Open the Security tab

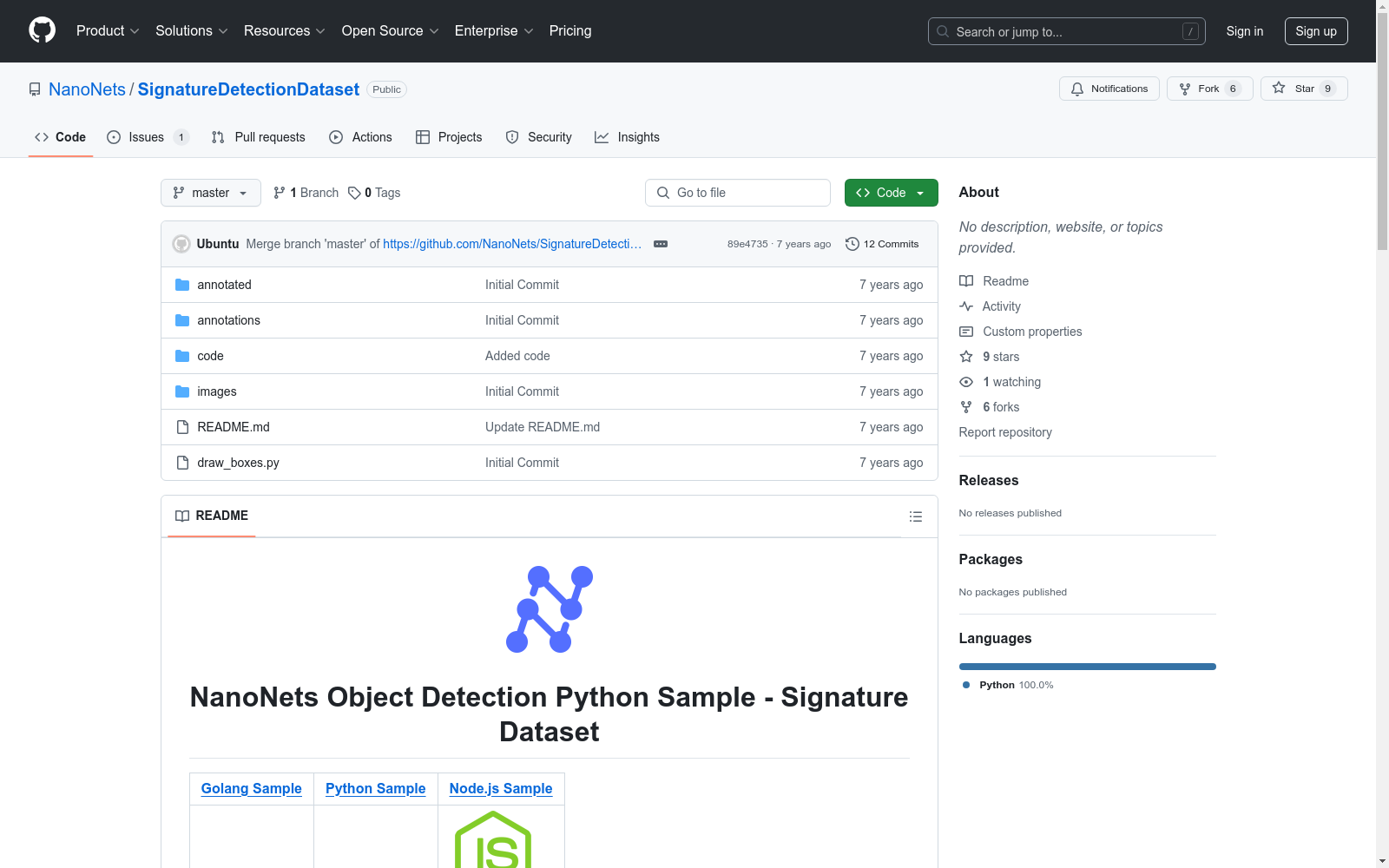pos(539,137)
